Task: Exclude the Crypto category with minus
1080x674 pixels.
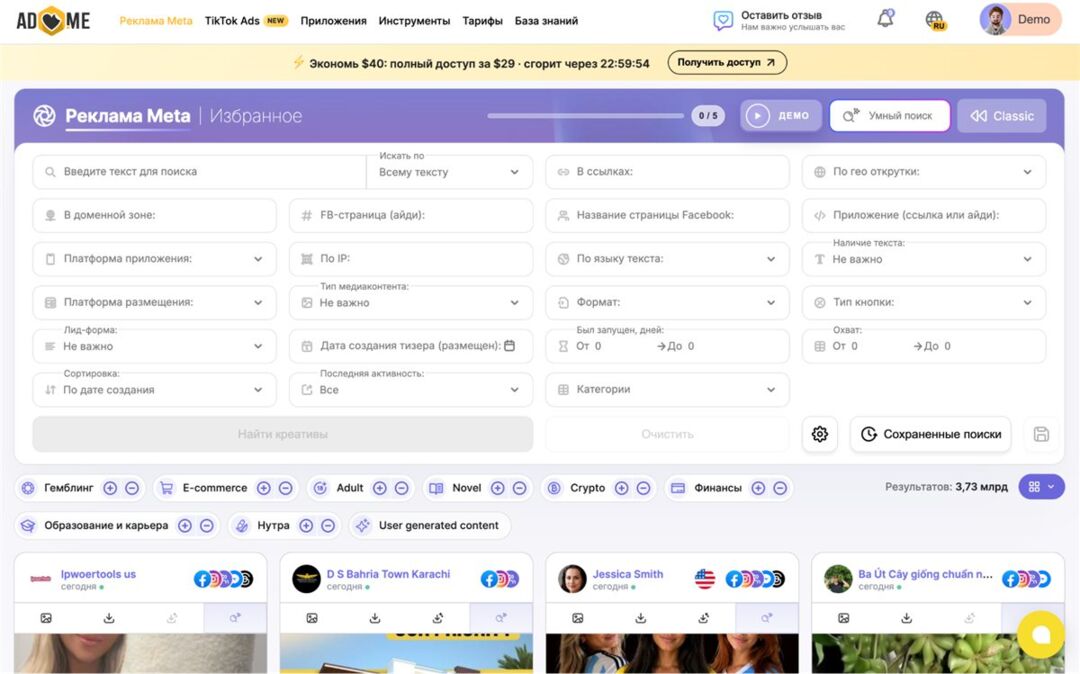Action: pyautogui.click(x=643, y=488)
